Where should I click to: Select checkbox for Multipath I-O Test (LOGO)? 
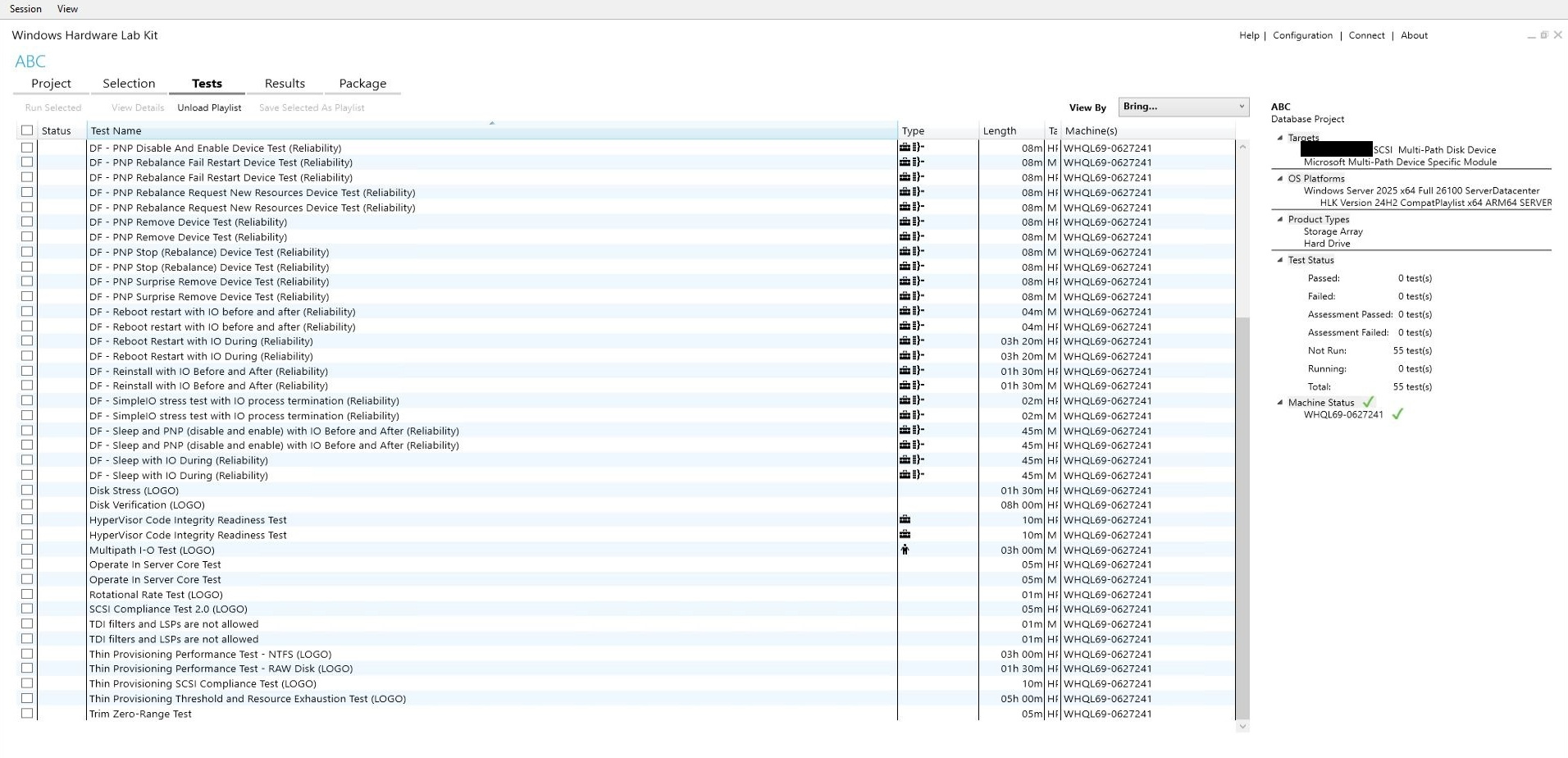(27, 550)
